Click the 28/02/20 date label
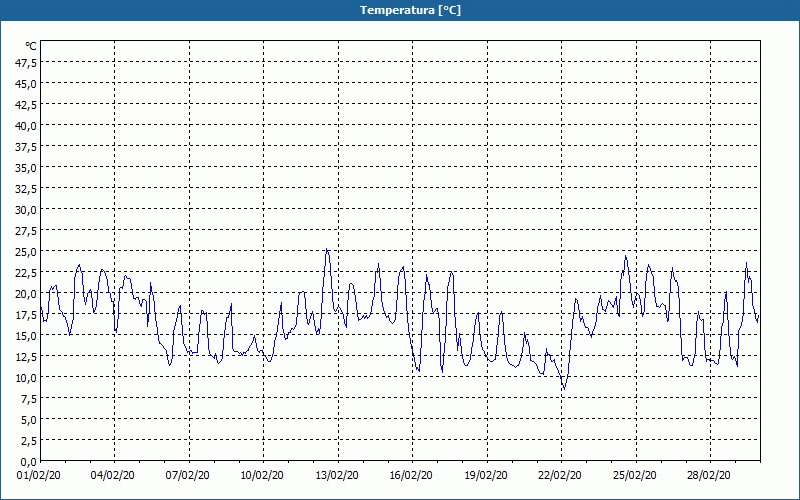Screen dimensions: 800x500 (709, 476)
